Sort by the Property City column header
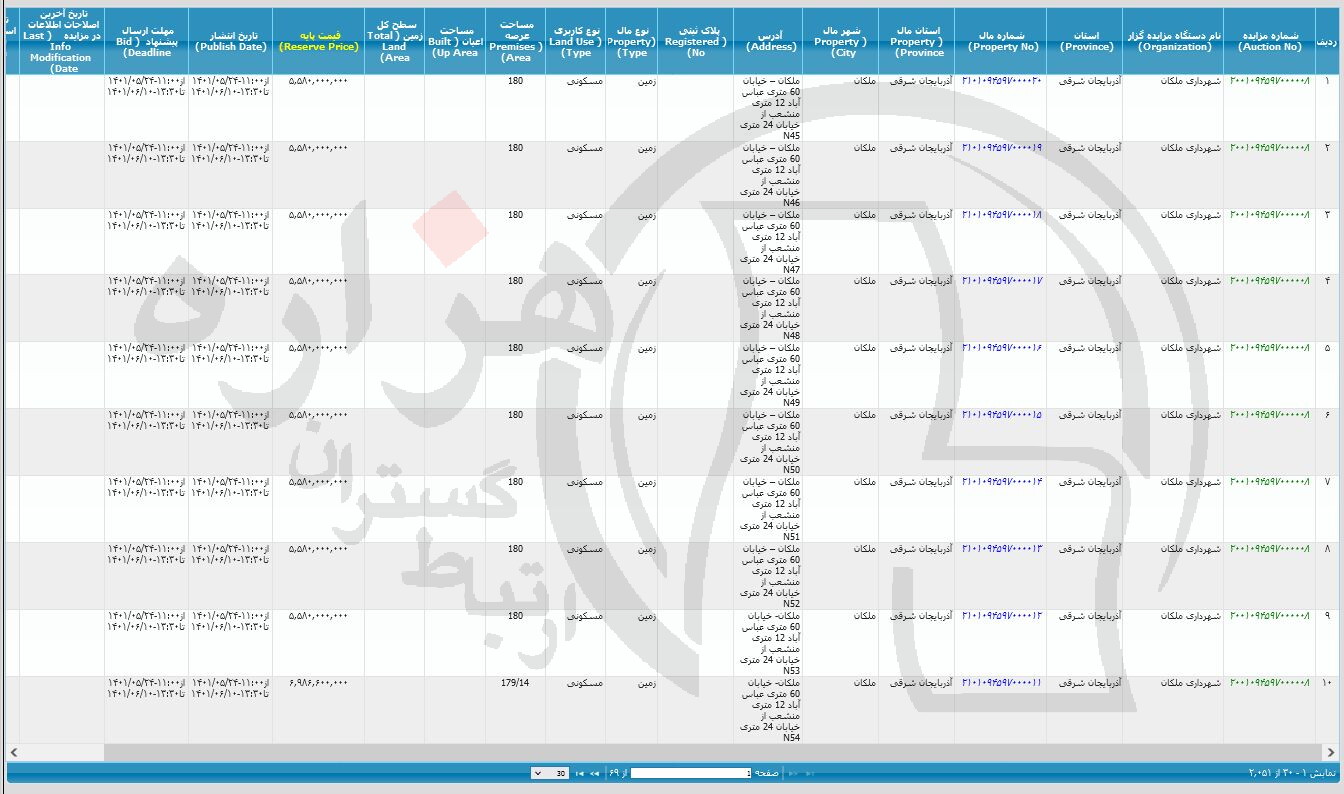The width and height of the screenshot is (1344, 794). pyautogui.click(x=840, y=41)
